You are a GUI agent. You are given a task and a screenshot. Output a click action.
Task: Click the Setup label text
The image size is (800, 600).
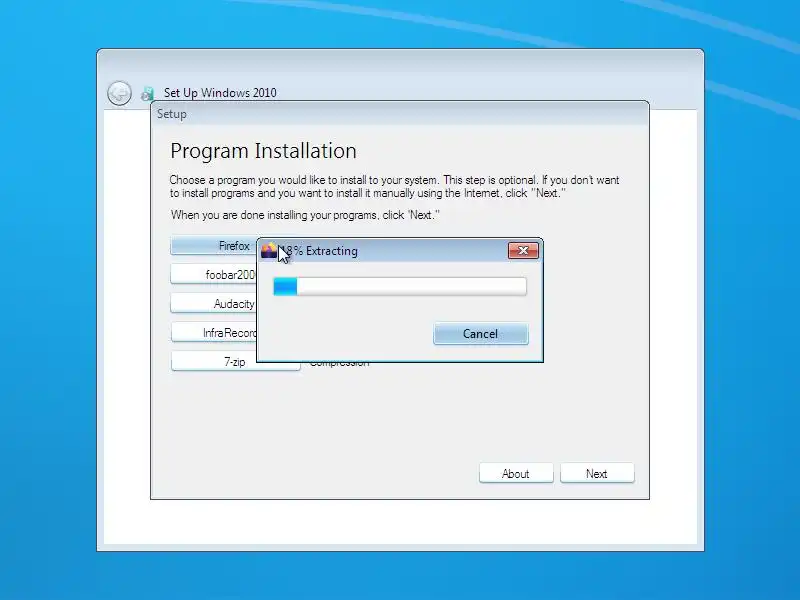tap(171, 114)
